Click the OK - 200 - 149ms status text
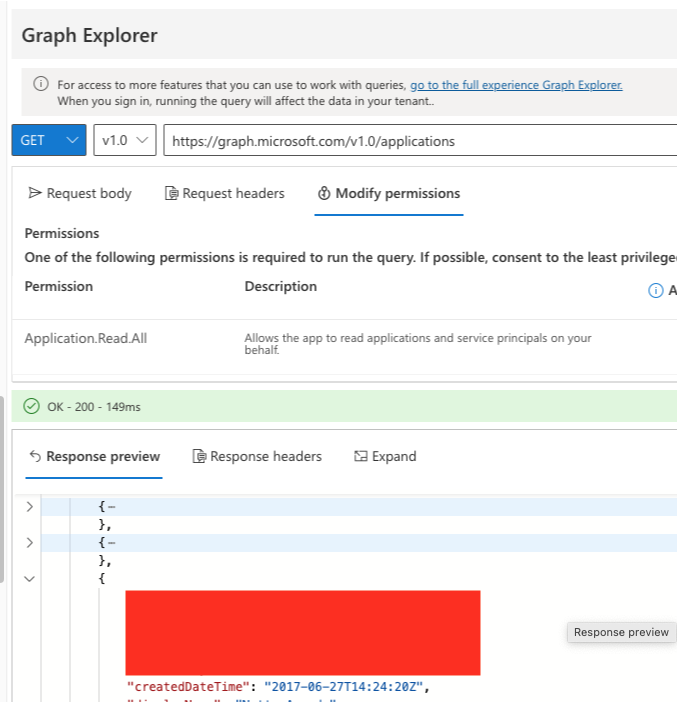 (x=94, y=407)
